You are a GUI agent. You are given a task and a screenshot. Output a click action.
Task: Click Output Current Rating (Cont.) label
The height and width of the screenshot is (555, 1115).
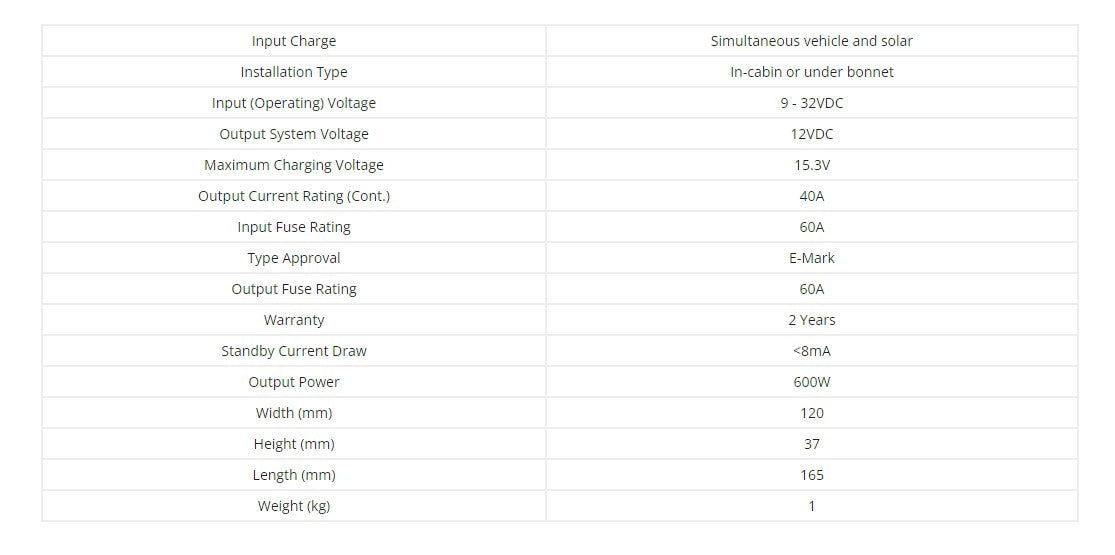click(294, 196)
